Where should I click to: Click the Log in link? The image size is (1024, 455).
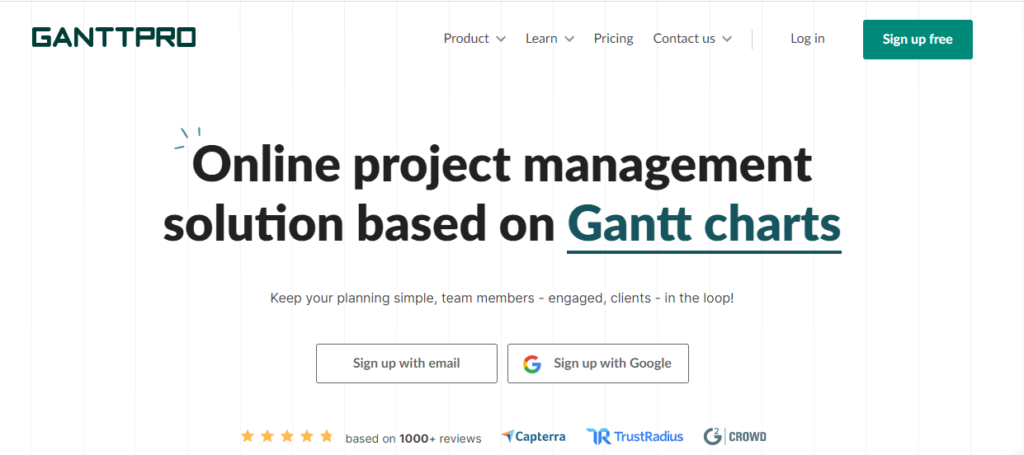807,39
